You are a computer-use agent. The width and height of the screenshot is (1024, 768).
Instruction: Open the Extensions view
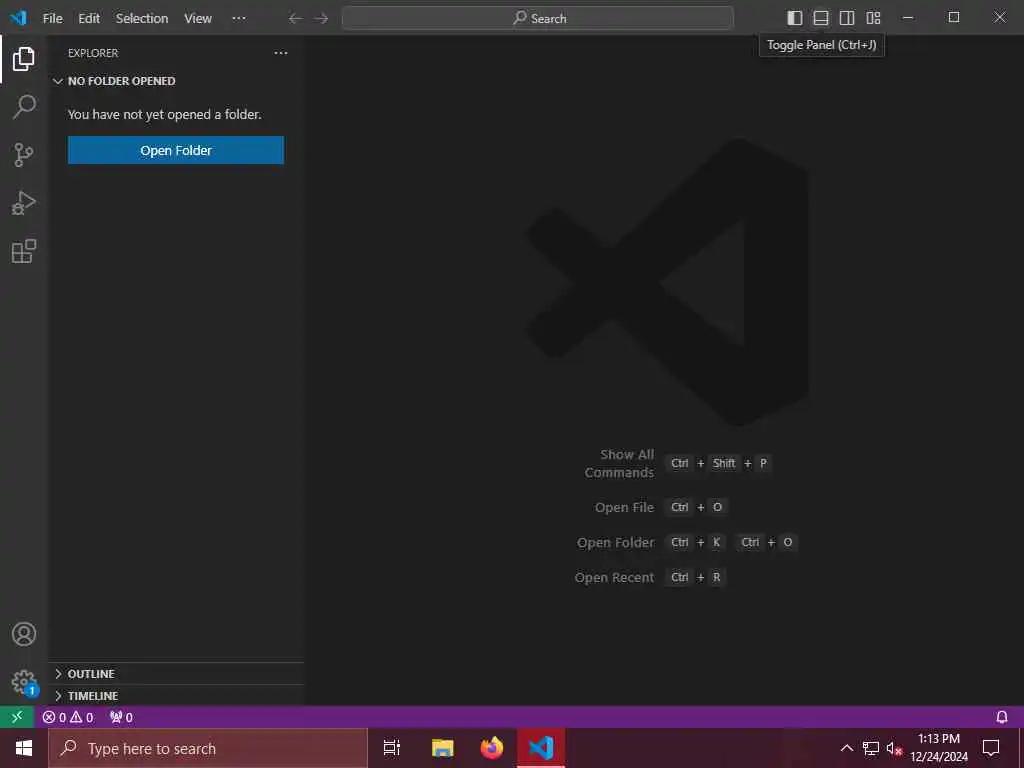click(24, 251)
